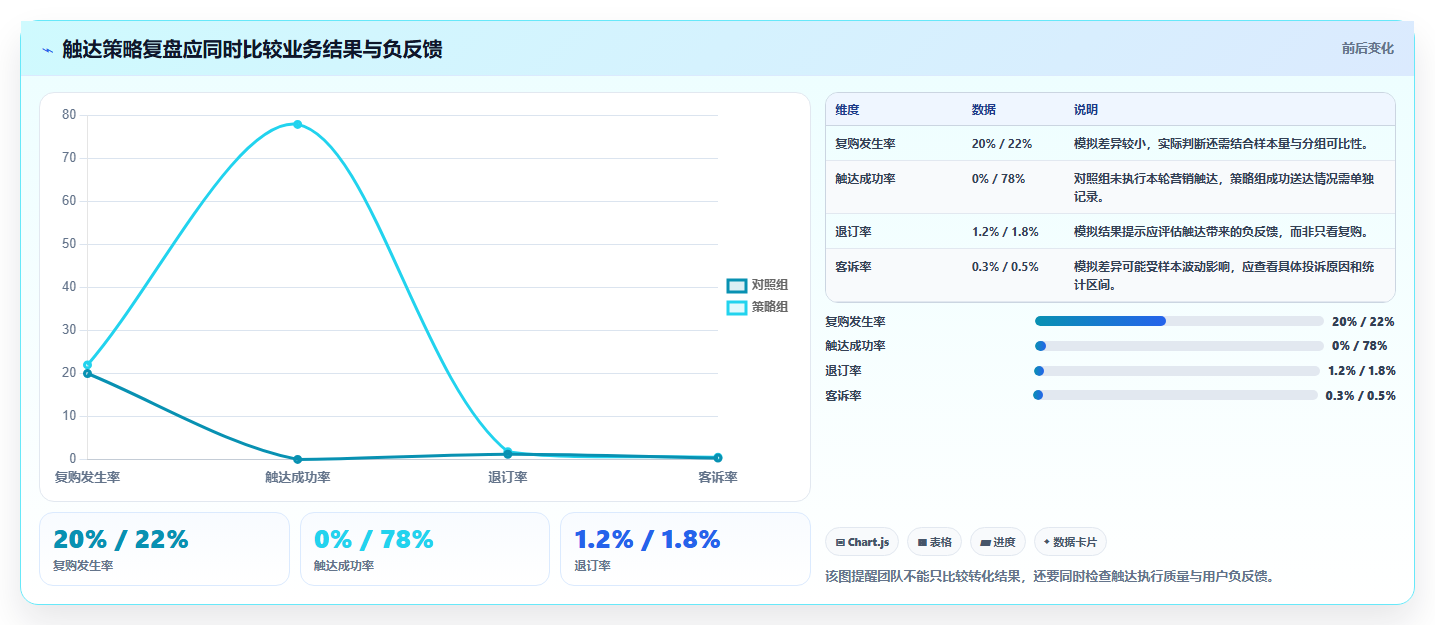Click the 1.2% / 1.8% table cell
Screen dimensions: 1435x625
coord(1005,232)
